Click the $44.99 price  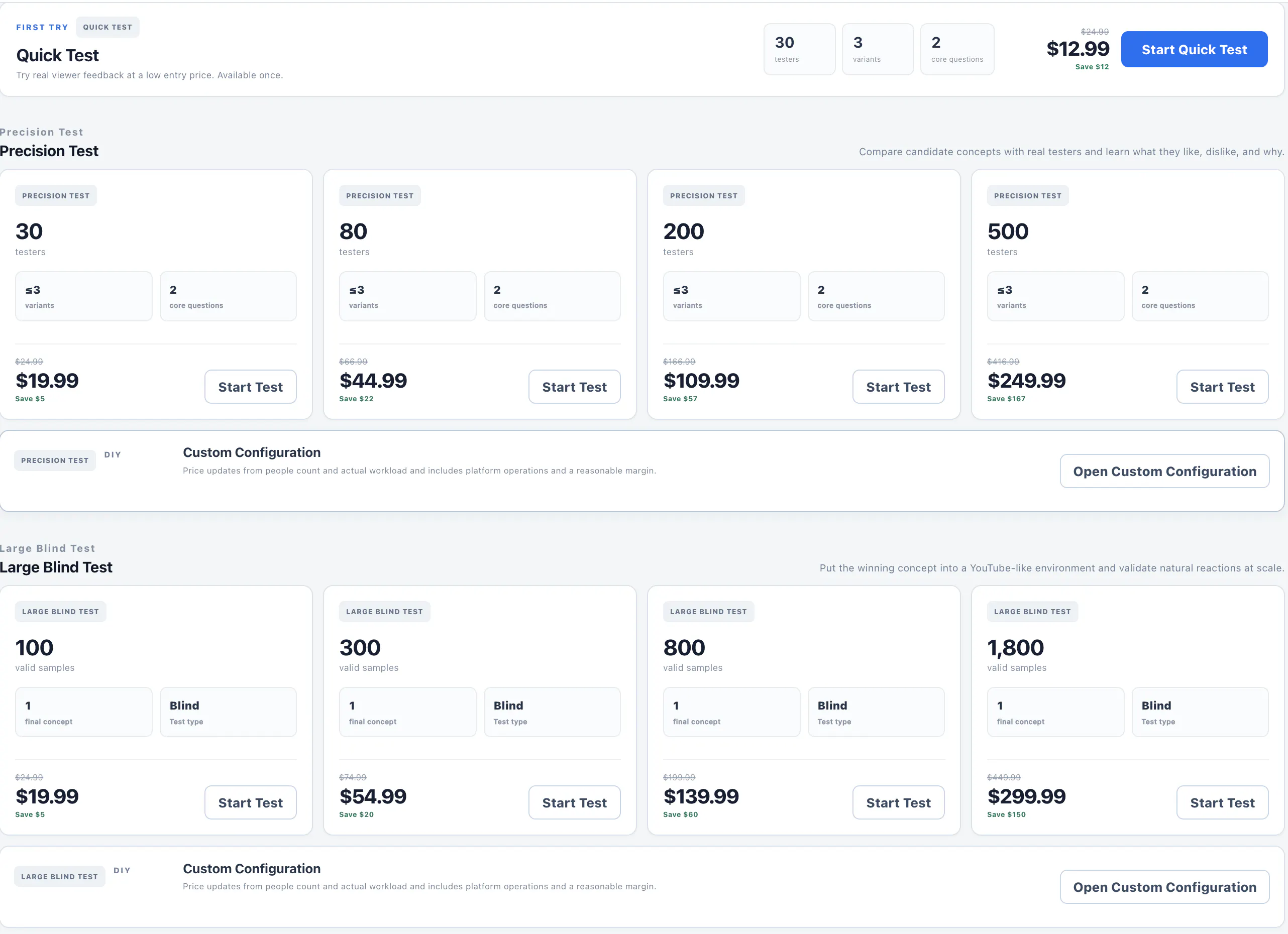[x=373, y=381]
